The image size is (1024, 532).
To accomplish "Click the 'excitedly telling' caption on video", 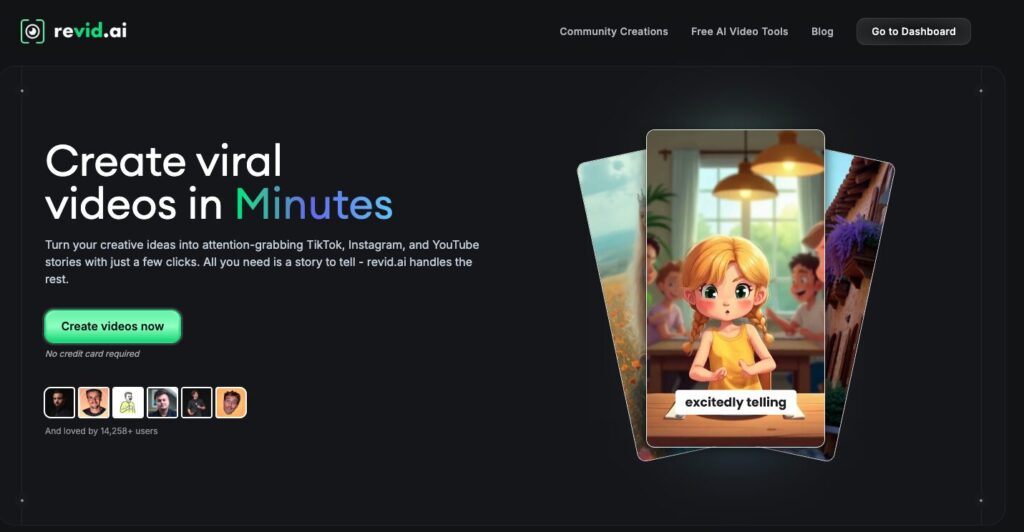I will tap(735, 402).
